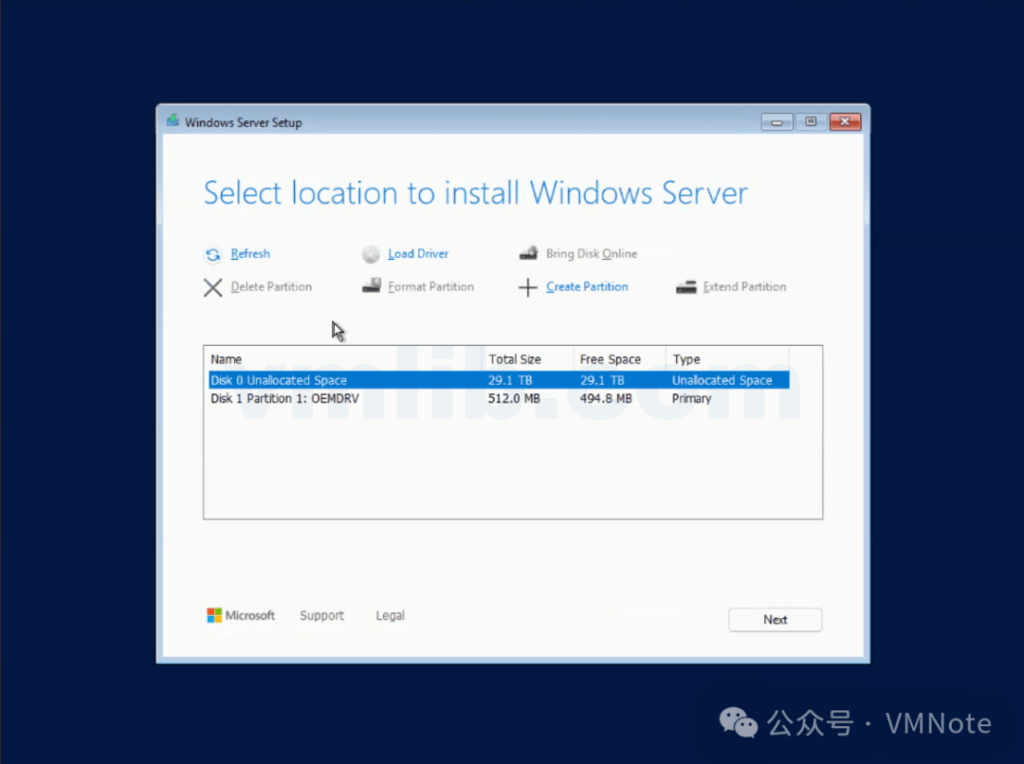Screen dimensions: 1024x764
Task: Click the Microsoft logo
Action: (x=214, y=615)
